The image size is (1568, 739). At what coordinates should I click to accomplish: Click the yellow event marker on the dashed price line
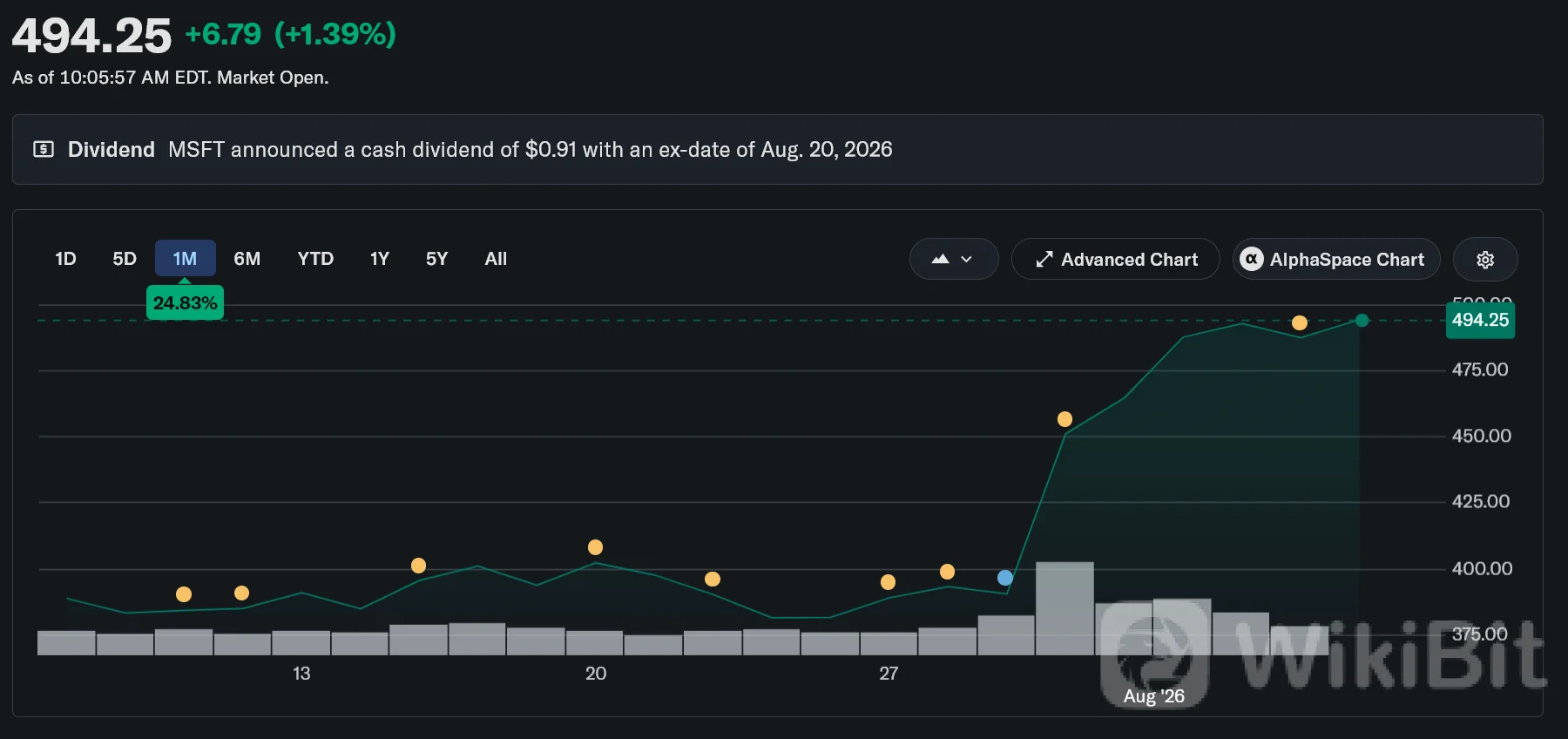point(1300,323)
